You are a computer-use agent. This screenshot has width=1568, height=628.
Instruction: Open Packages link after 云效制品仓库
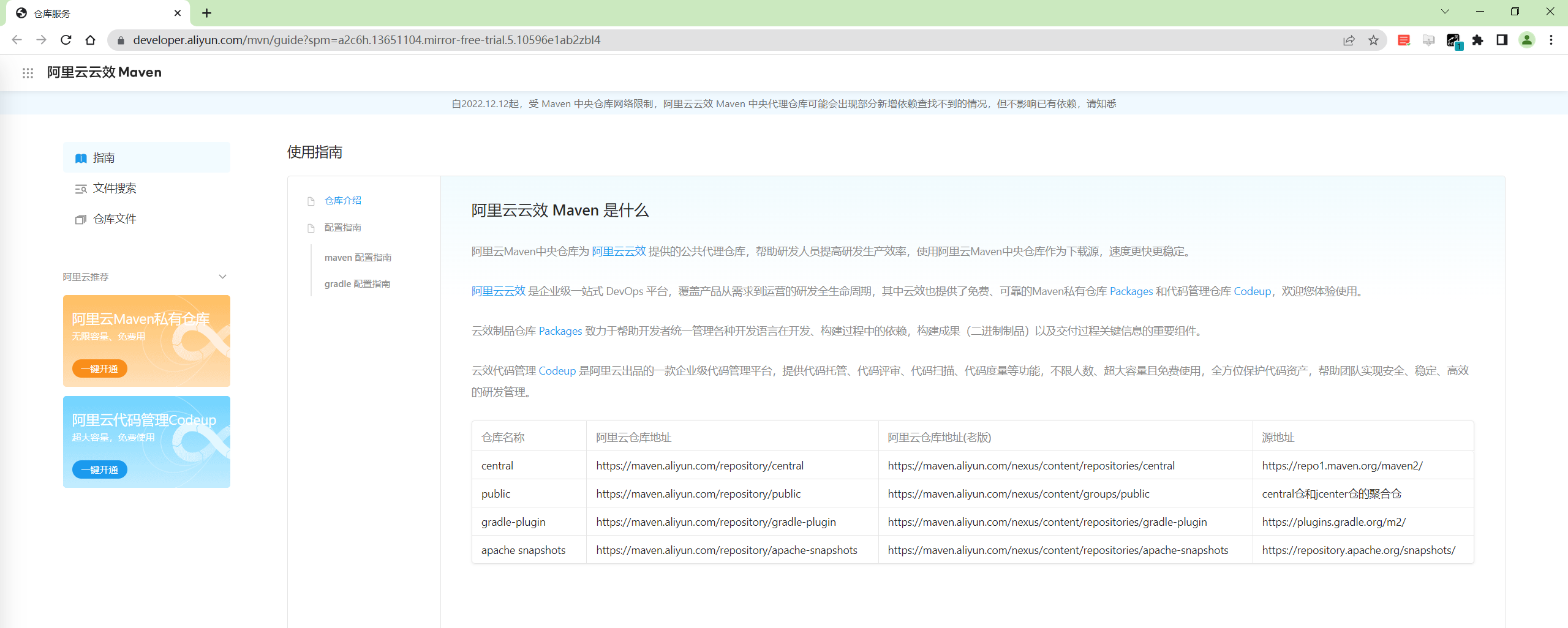click(x=560, y=331)
